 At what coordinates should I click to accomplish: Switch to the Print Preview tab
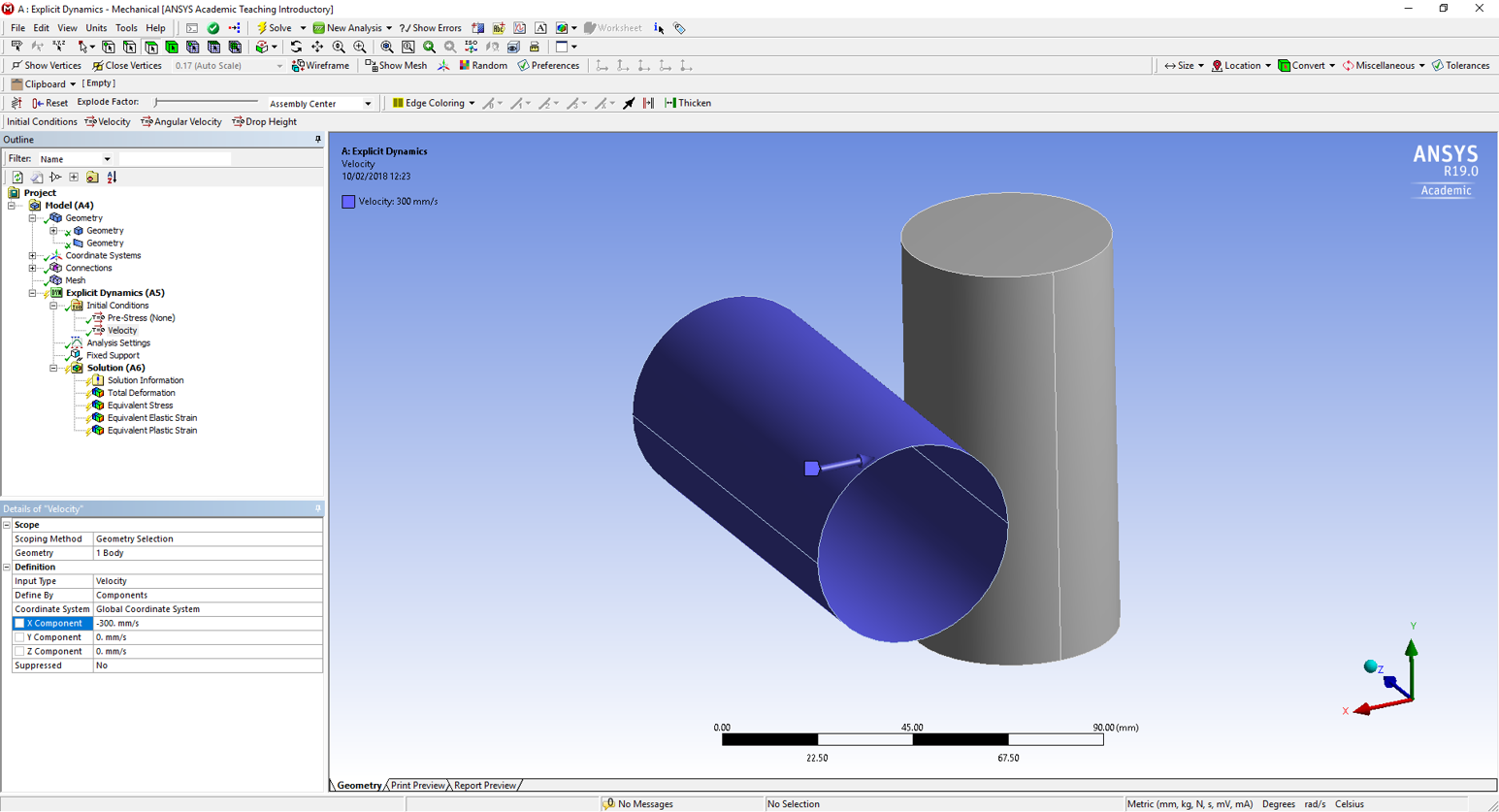417,785
